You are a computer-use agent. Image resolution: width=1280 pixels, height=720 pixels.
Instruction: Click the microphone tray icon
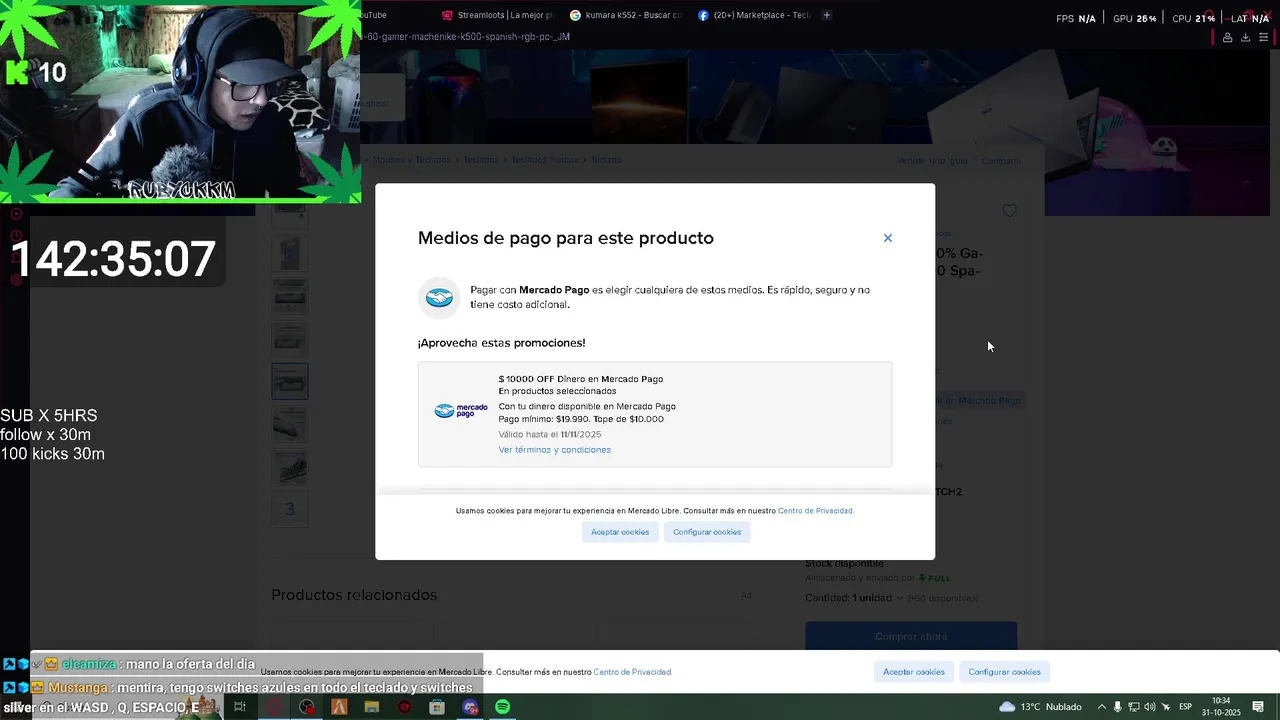pyautogui.click(x=1118, y=707)
